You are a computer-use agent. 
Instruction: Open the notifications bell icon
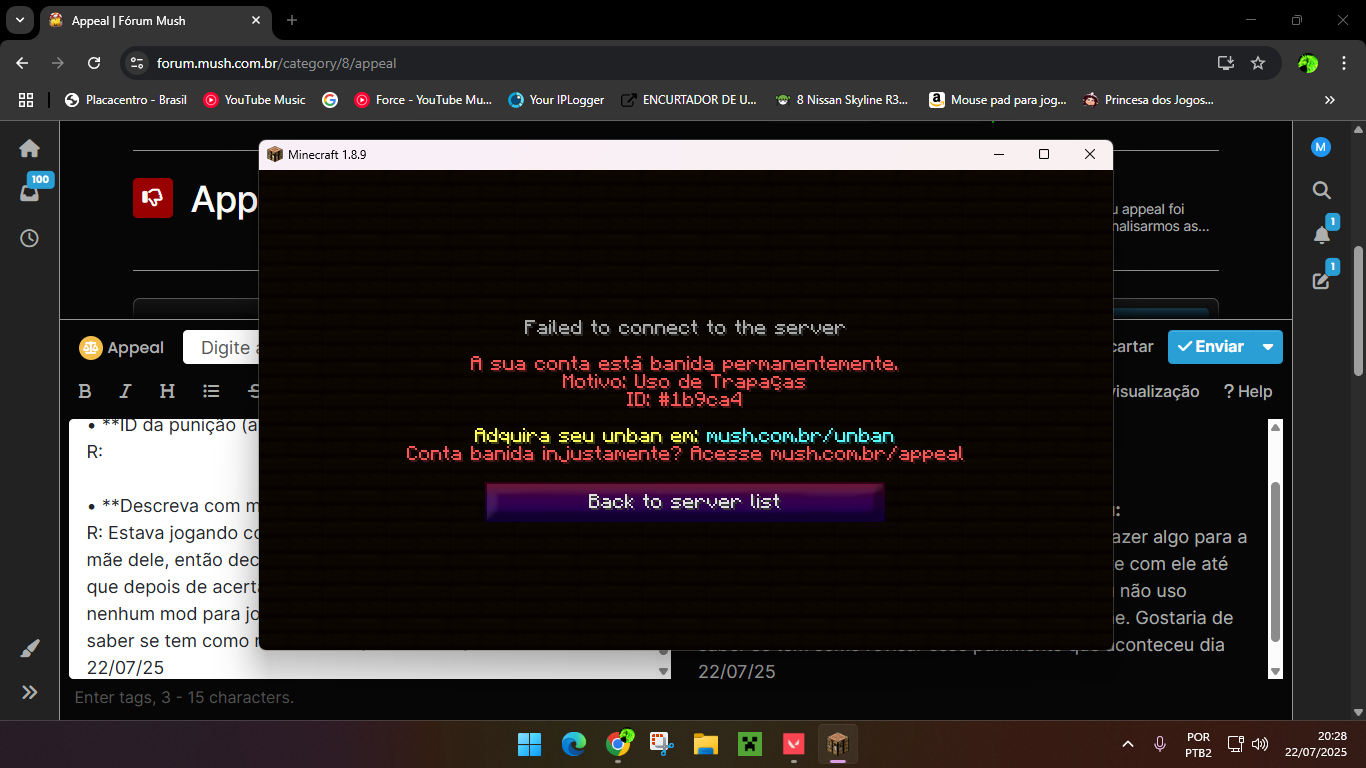tap(1322, 234)
